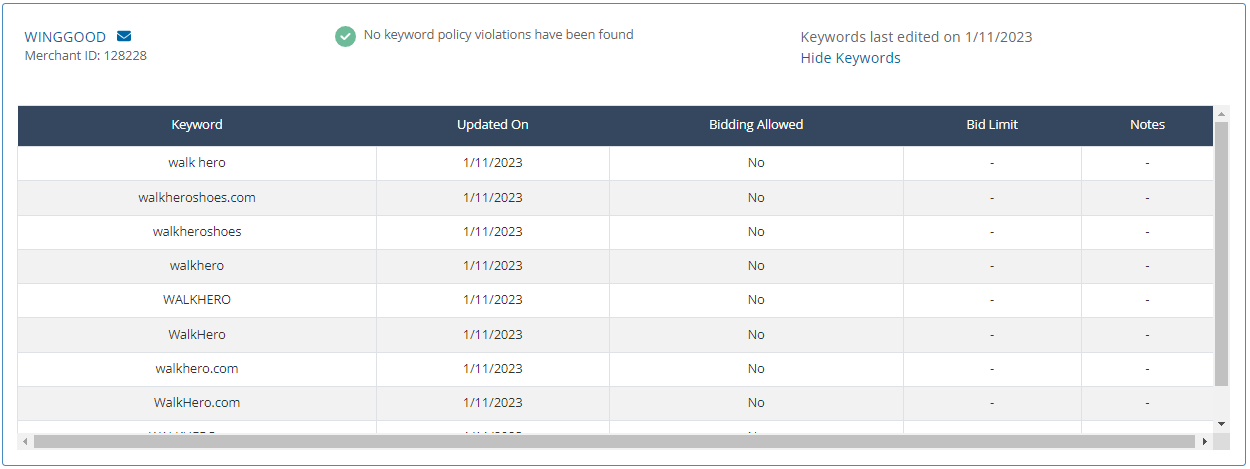Click the horizontal scrollbar left arrow
Image resolution: width=1250 pixels, height=469 pixels.
25,441
